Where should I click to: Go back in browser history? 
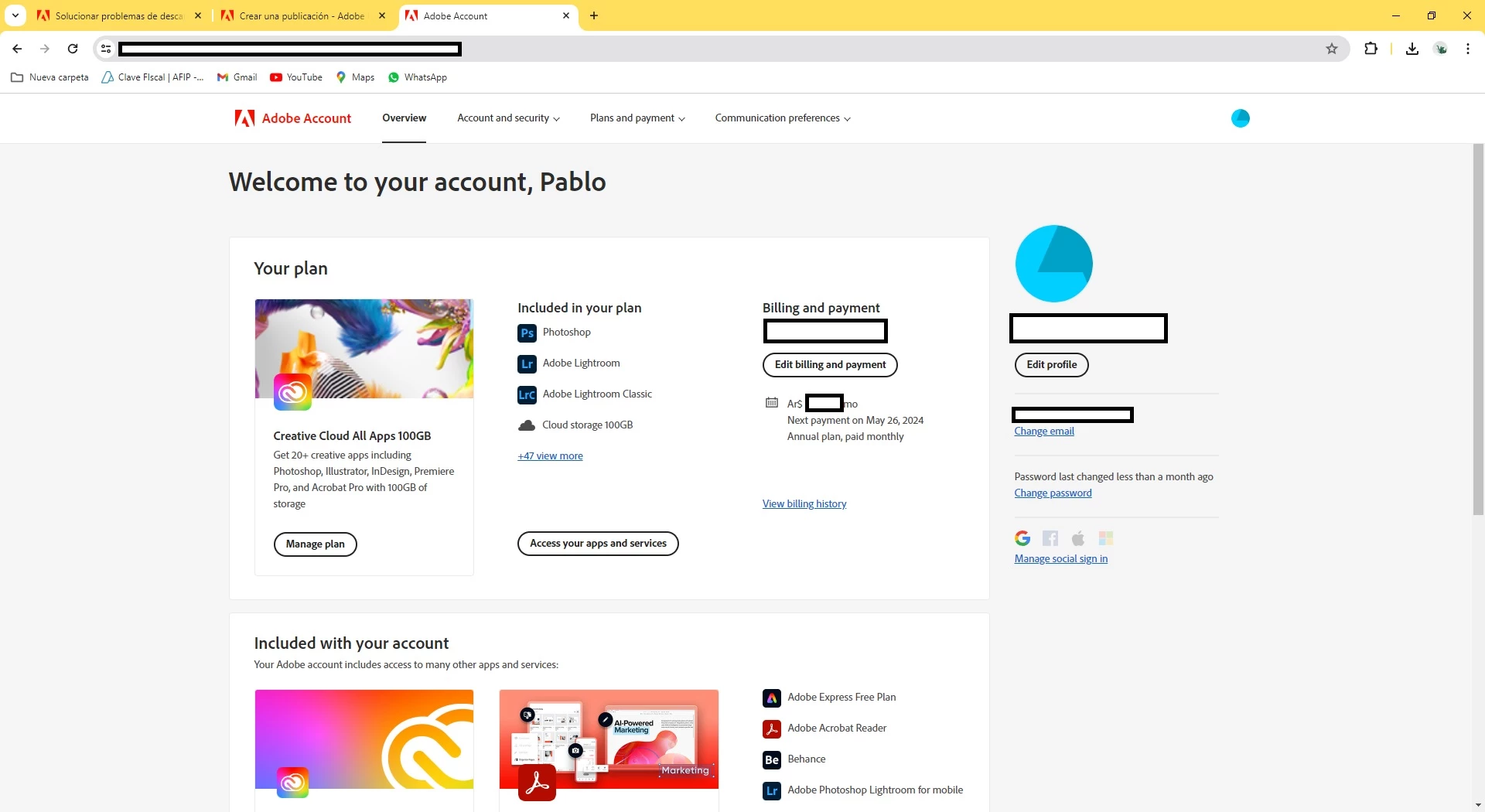(17, 49)
